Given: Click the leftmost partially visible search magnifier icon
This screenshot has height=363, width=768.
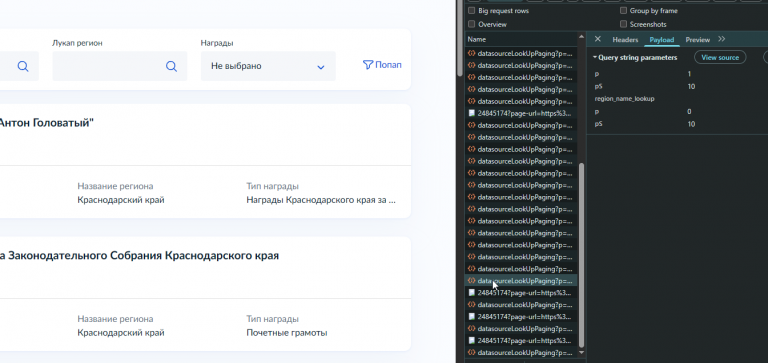Looking at the screenshot, I should click(x=23, y=66).
